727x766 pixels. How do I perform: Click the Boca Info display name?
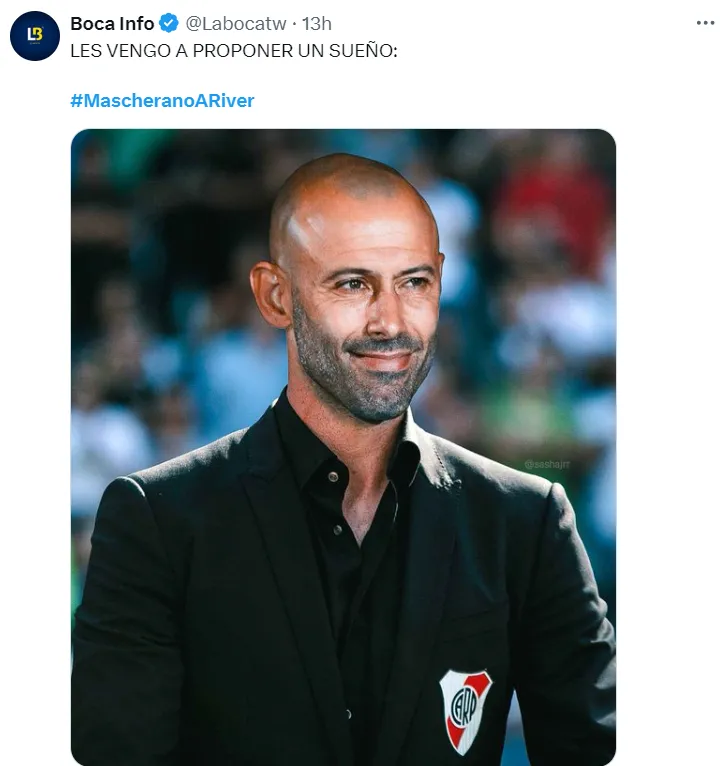click(x=112, y=23)
